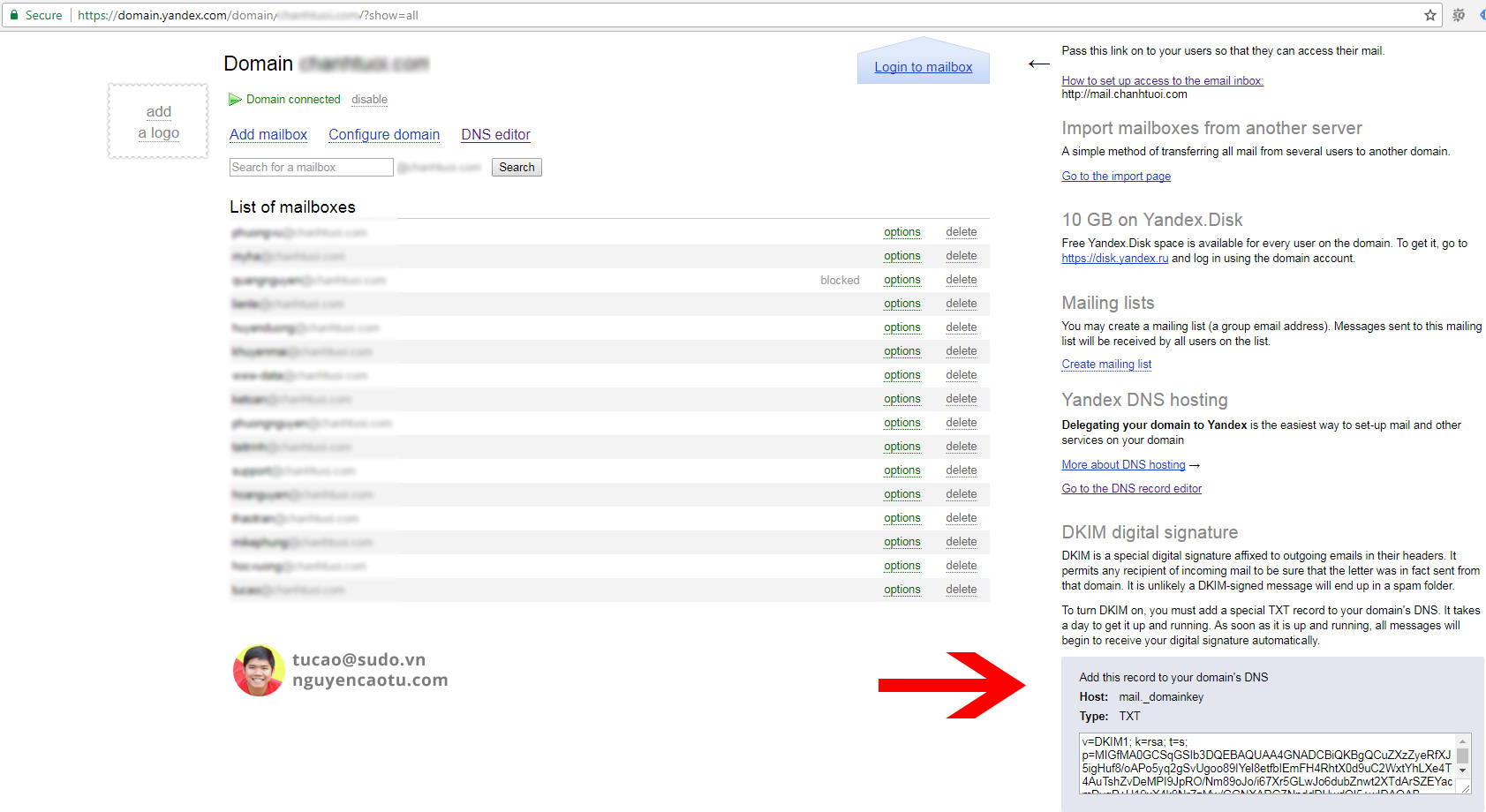Image resolution: width=1486 pixels, height=812 pixels.
Task: Click the Secure padlock icon in address bar
Action: pos(13,15)
